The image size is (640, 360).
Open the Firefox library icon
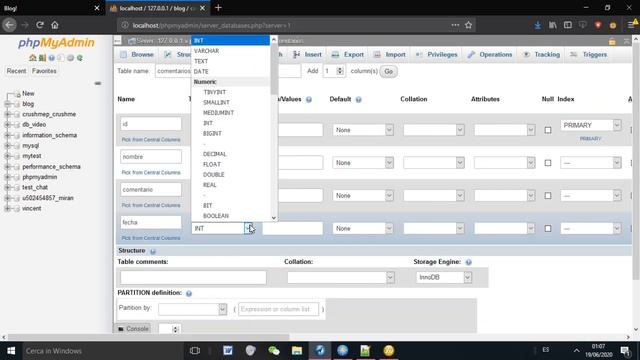(x=553, y=25)
